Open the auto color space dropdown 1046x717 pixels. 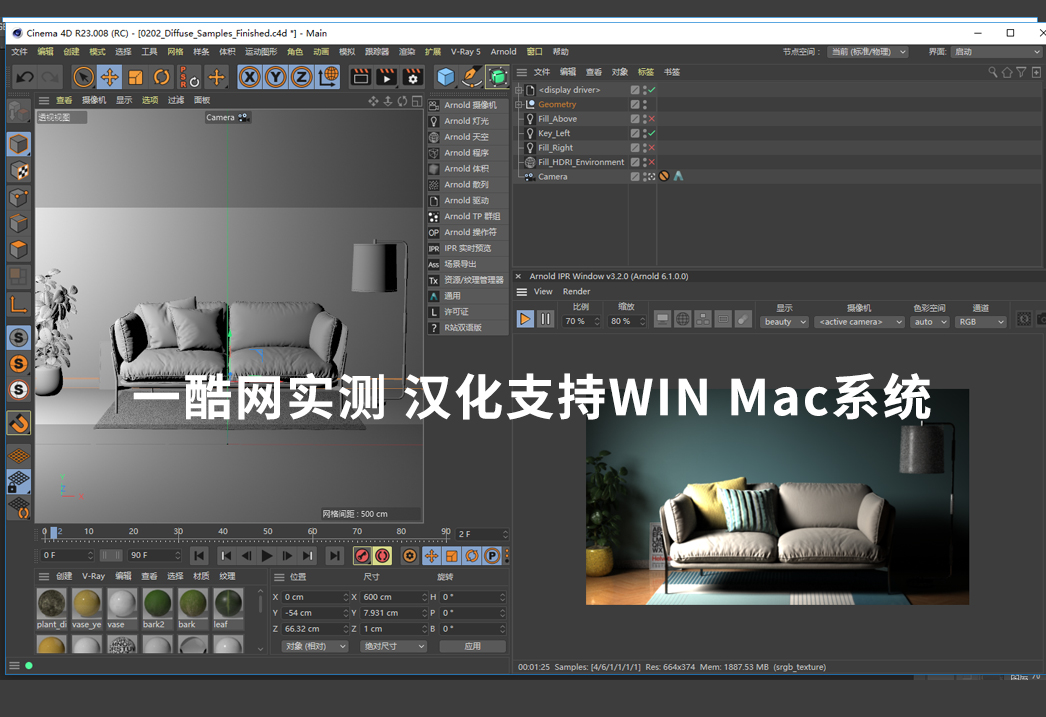pyautogui.click(x=930, y=321)
